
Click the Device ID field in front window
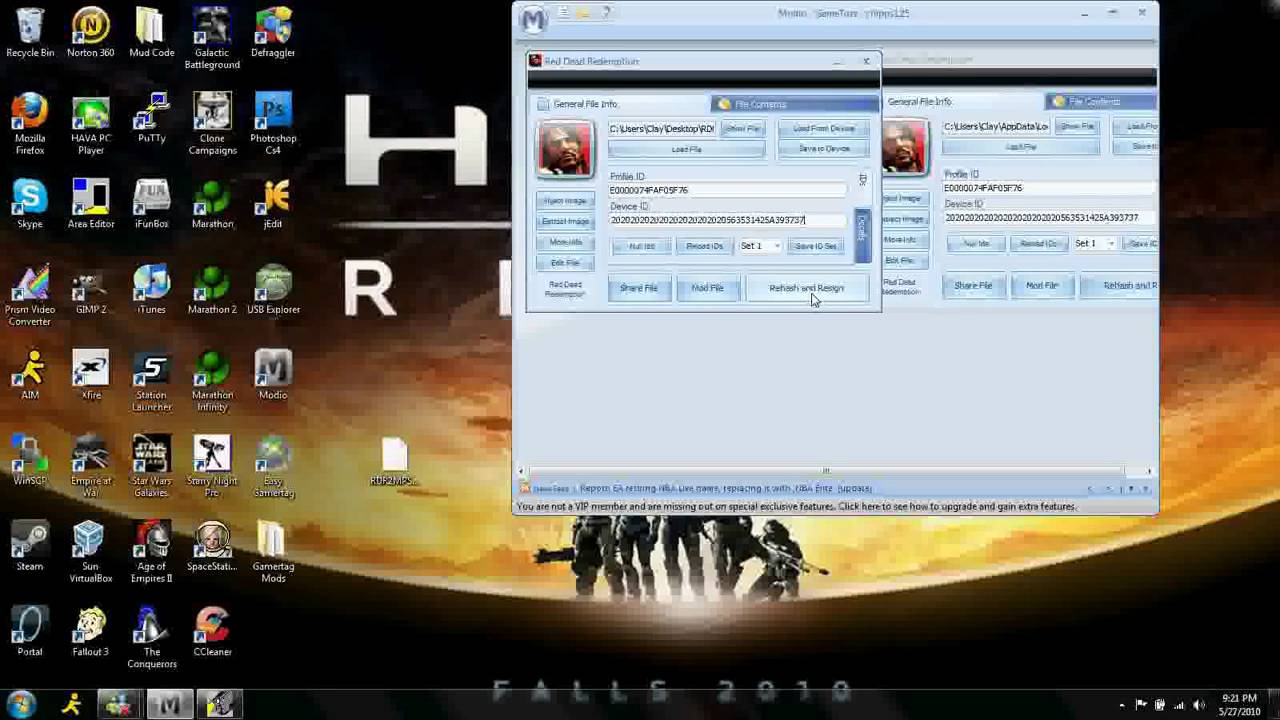click(728, 220)
